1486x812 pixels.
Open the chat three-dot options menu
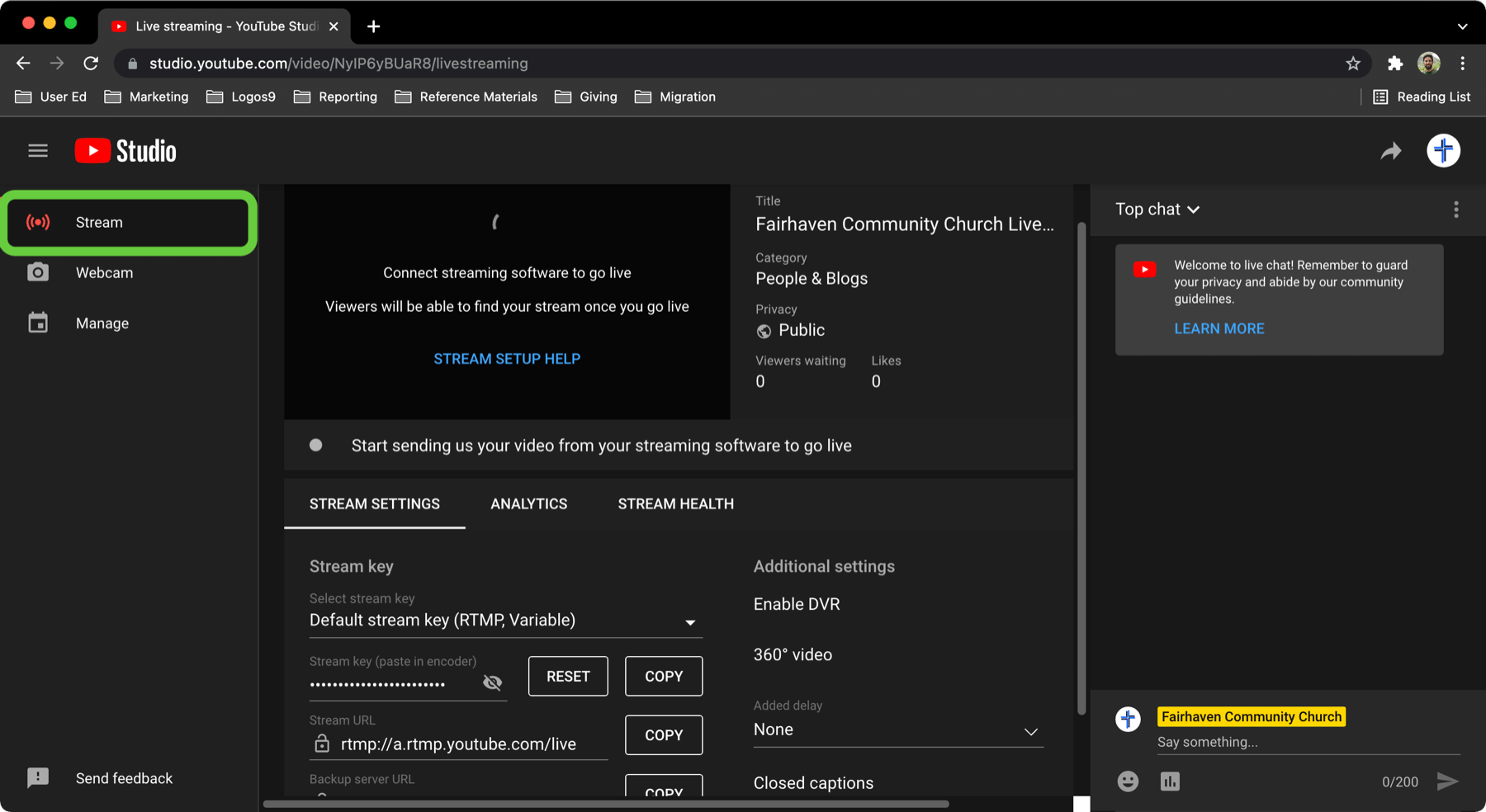1456,210
